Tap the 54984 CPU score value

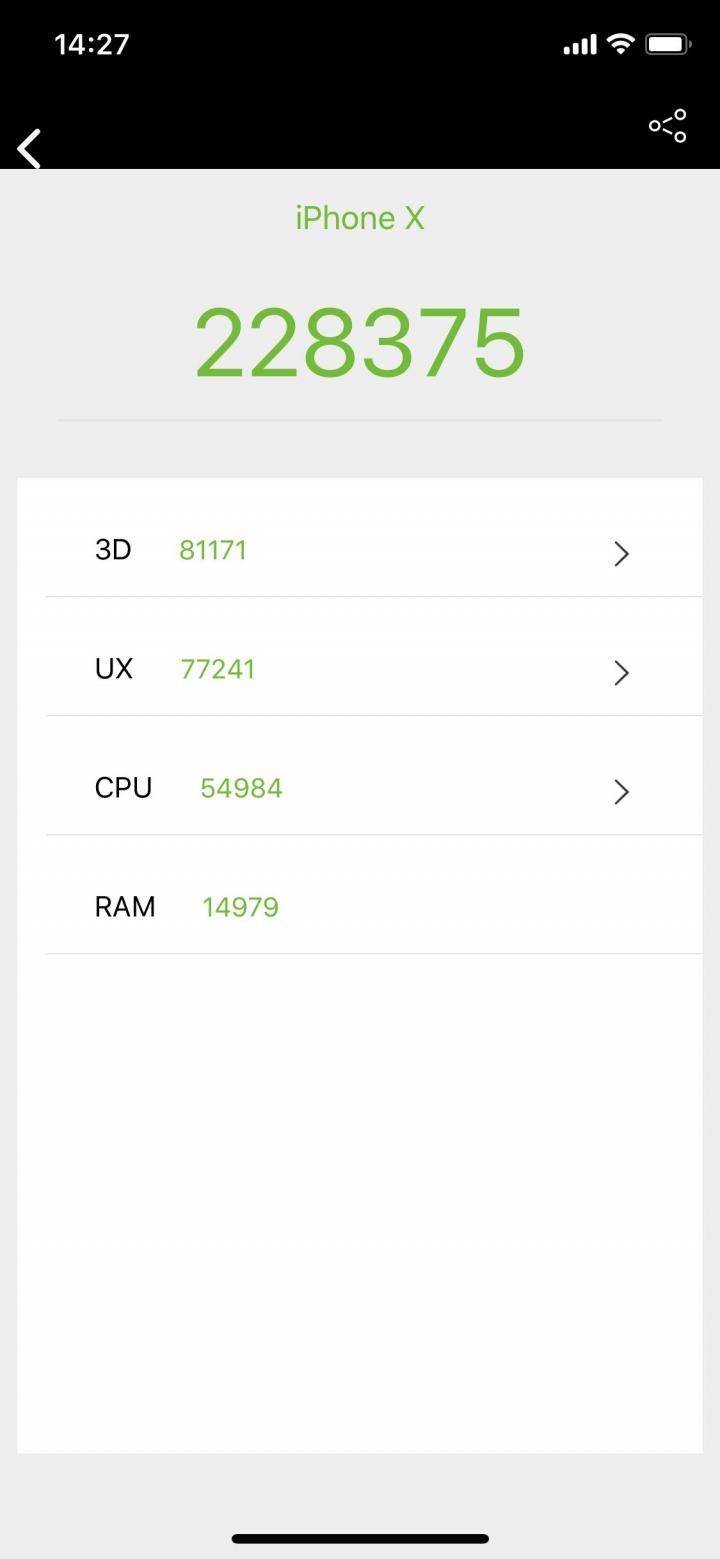tap(241, 788)
